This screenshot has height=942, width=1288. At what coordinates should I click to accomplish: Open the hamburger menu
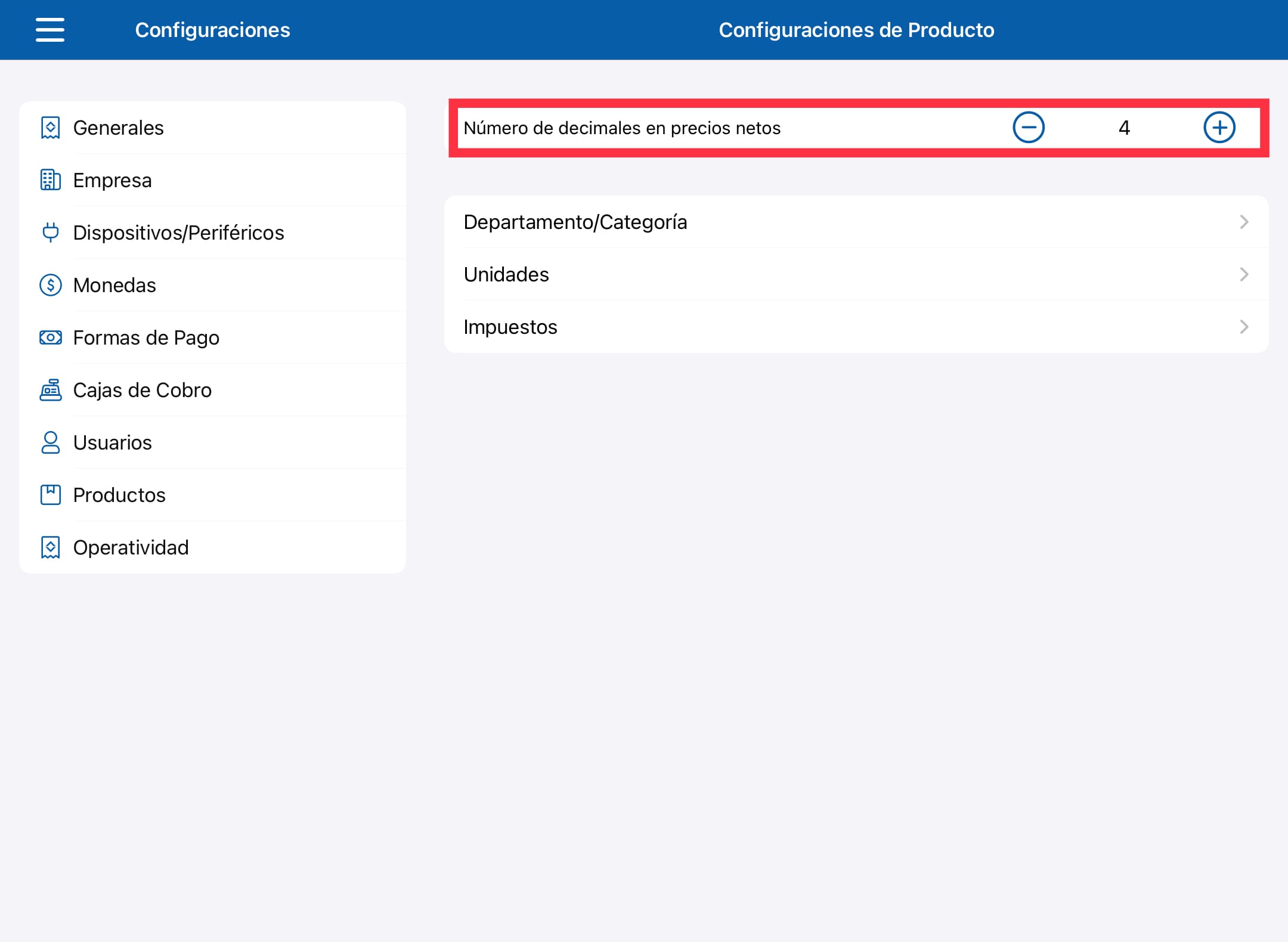point(50,30)
